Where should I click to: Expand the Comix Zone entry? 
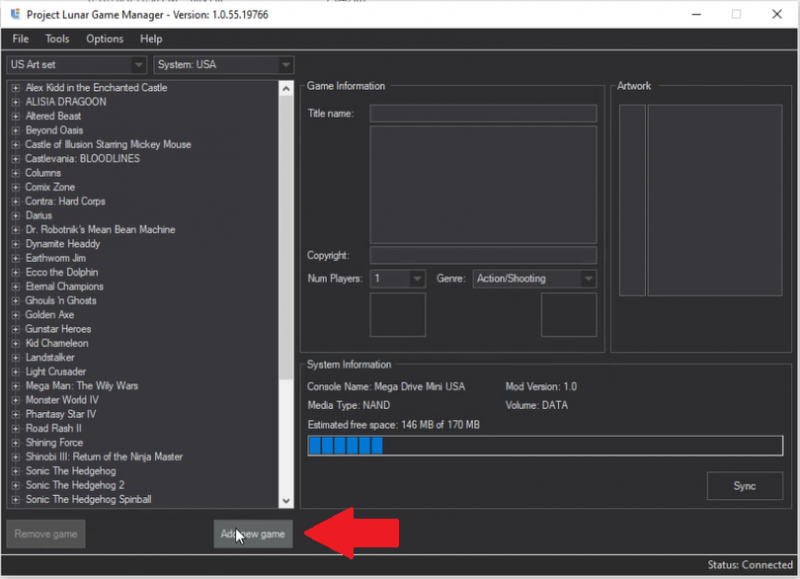pyautogui.click(x=16, y=187)
